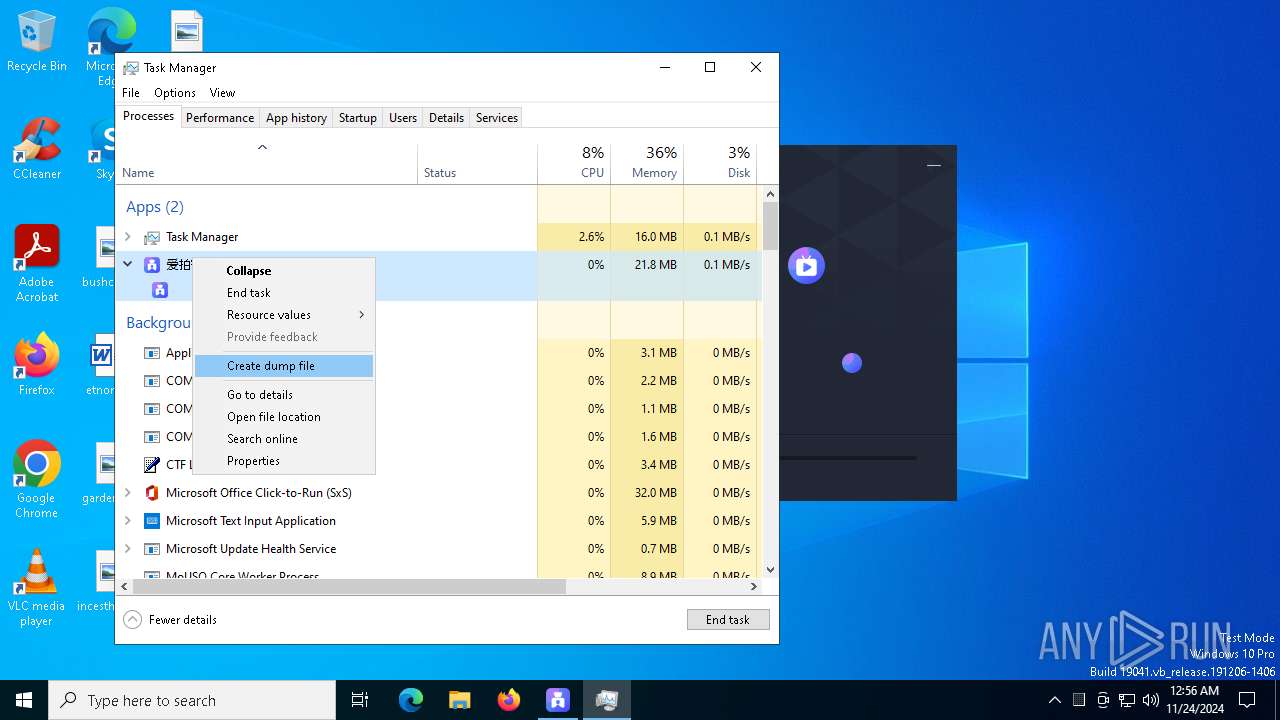Click the Microsoft Office Click-to-Run icon
This screenshot has width=1280, height=720.
[x=152, y=493]
